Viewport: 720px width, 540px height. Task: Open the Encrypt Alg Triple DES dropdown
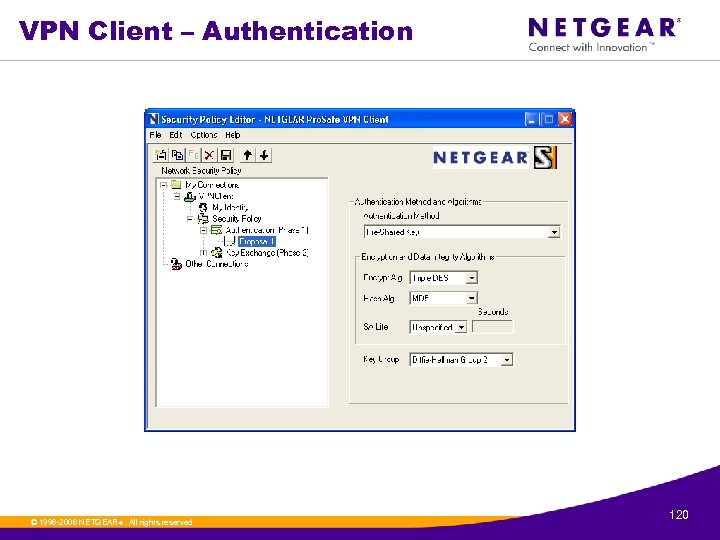(x=472, y=278)
